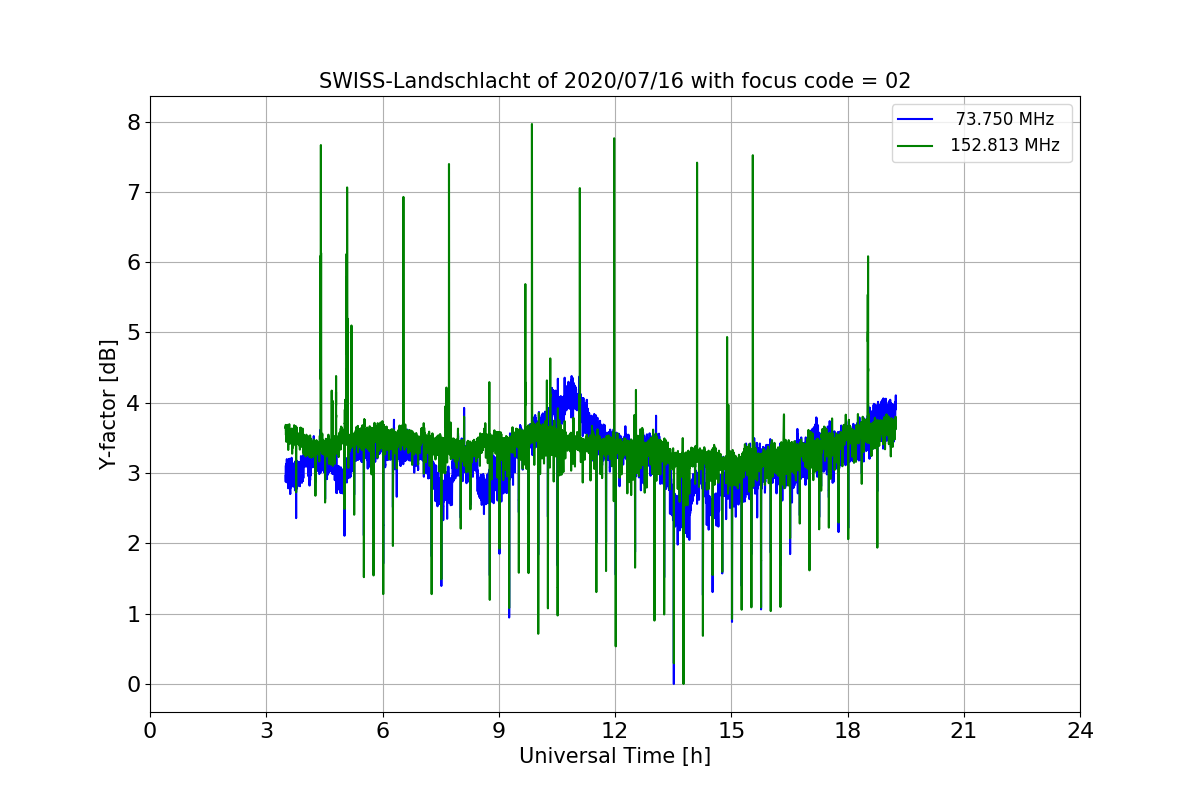Image resolution: width=1200 pixels, height=800 pixels.
Task: Click the x-axis tick label 12
Action: coord(615,731)
